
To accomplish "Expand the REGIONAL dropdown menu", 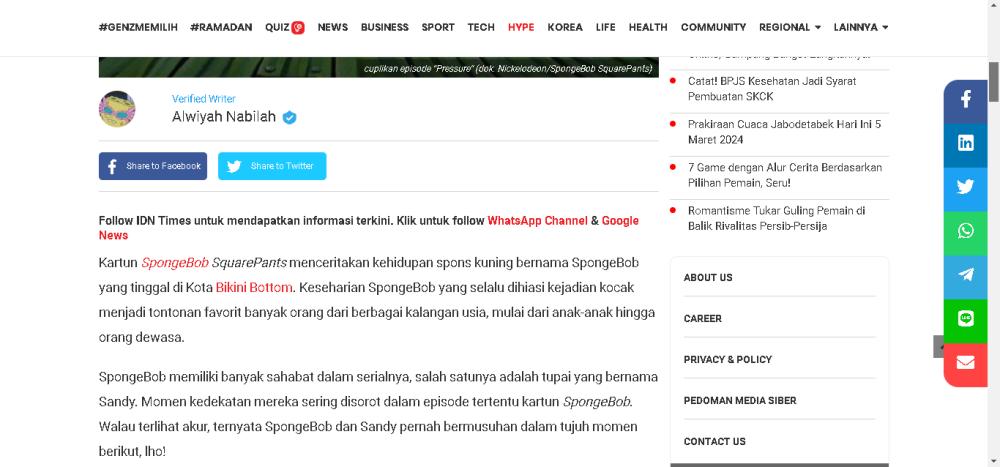I will tap(790, 27).
